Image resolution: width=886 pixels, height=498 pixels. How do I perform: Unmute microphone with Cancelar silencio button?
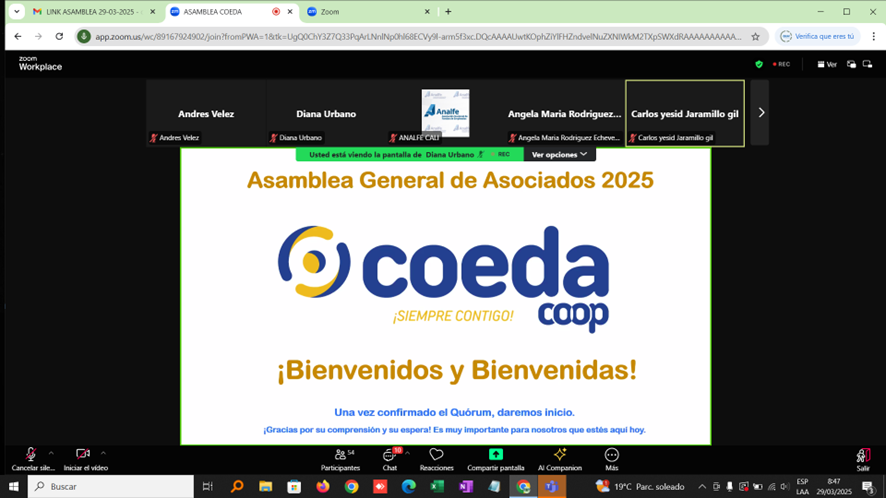click(31, 455)
